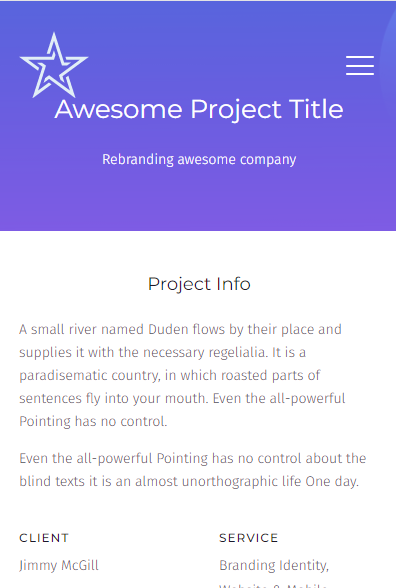Screen dimensions: 396x588
Task: Click the line 'blind texts it is an almost unorthographic'
Action: (189, 481)
